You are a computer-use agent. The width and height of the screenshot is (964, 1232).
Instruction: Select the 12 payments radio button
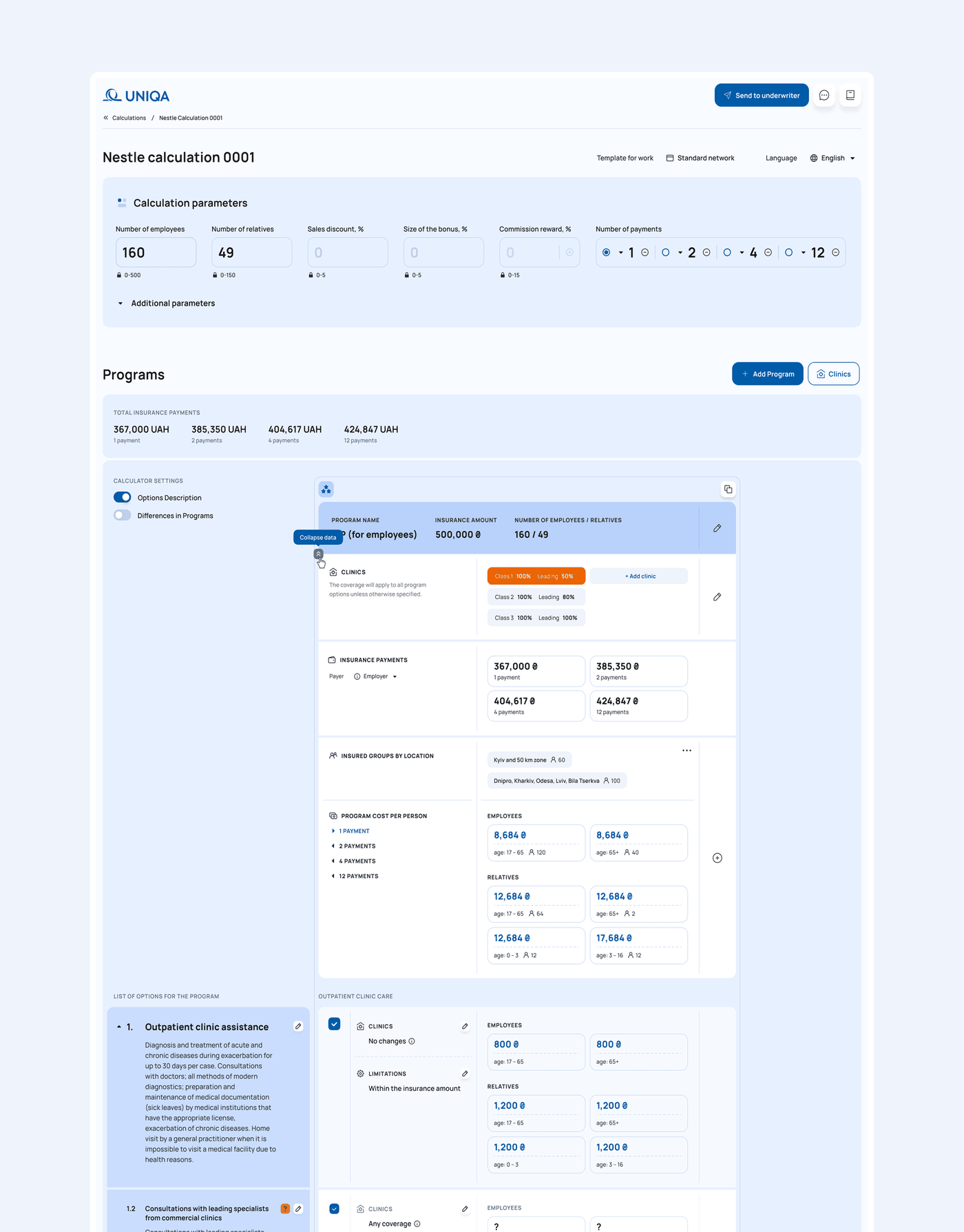pyautogui.click(x=788, y=253)
